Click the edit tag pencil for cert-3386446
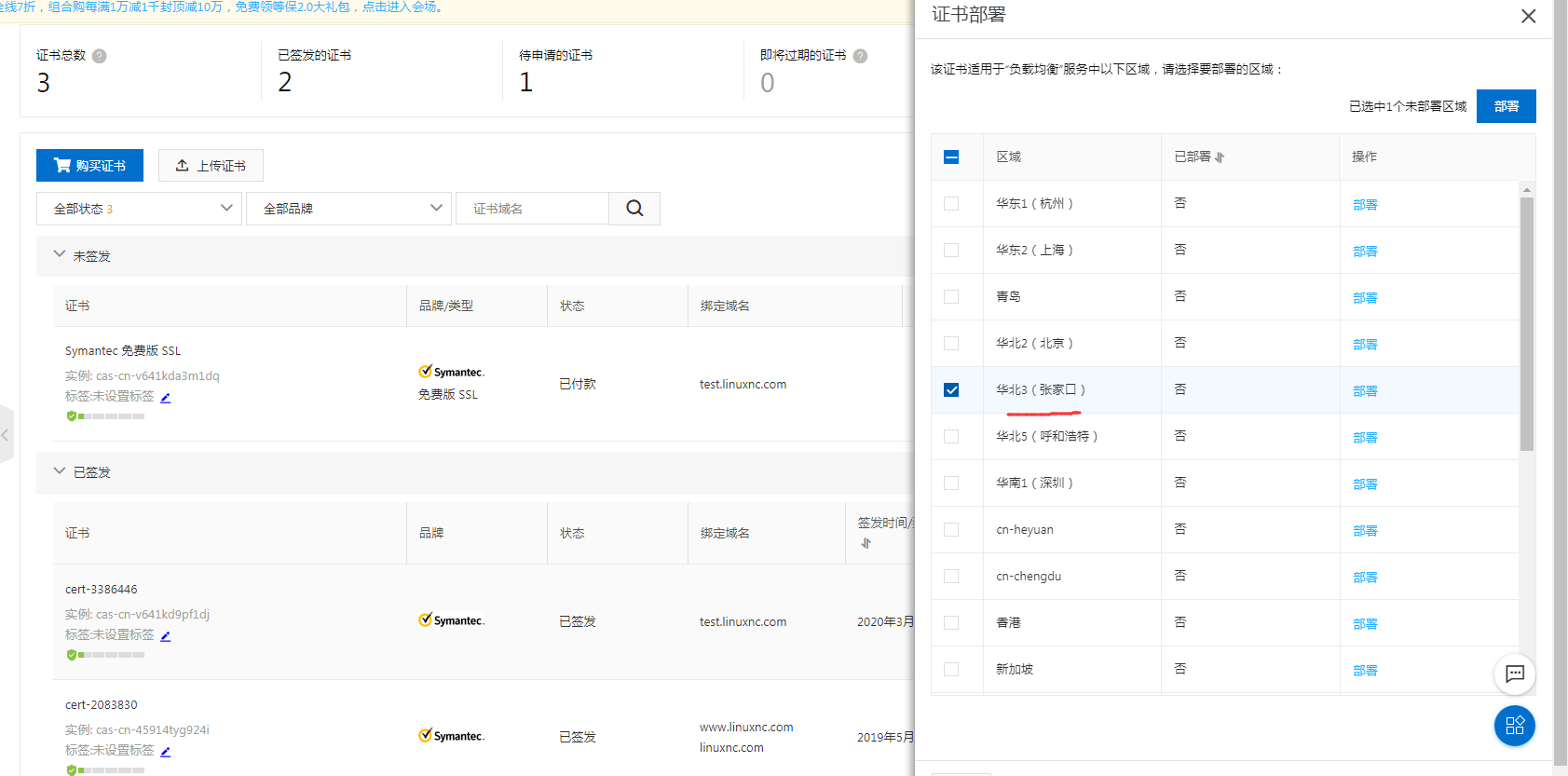This screenshot has height=776, width=1568. pos(165,636)
